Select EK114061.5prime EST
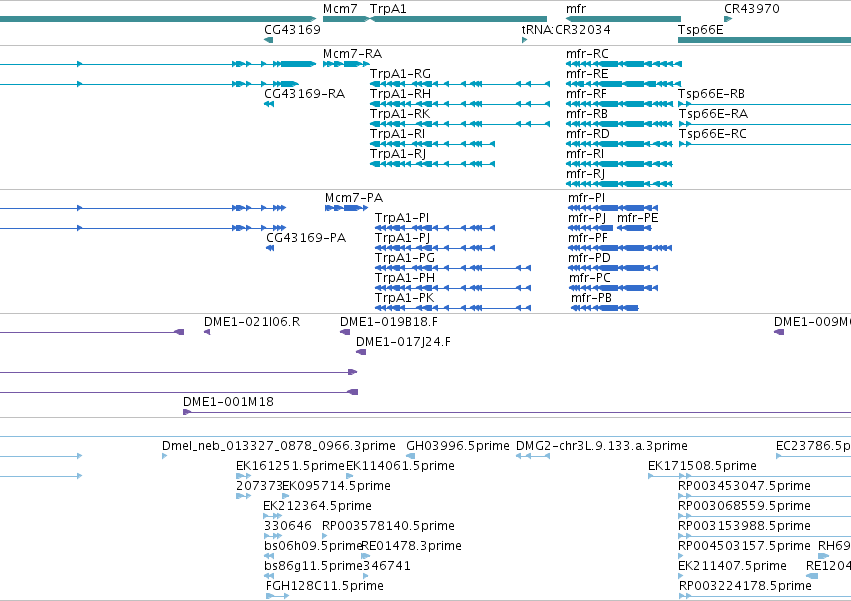Viewport: 851px width, 601px height. pyautogui.click(x=350, y=476)
